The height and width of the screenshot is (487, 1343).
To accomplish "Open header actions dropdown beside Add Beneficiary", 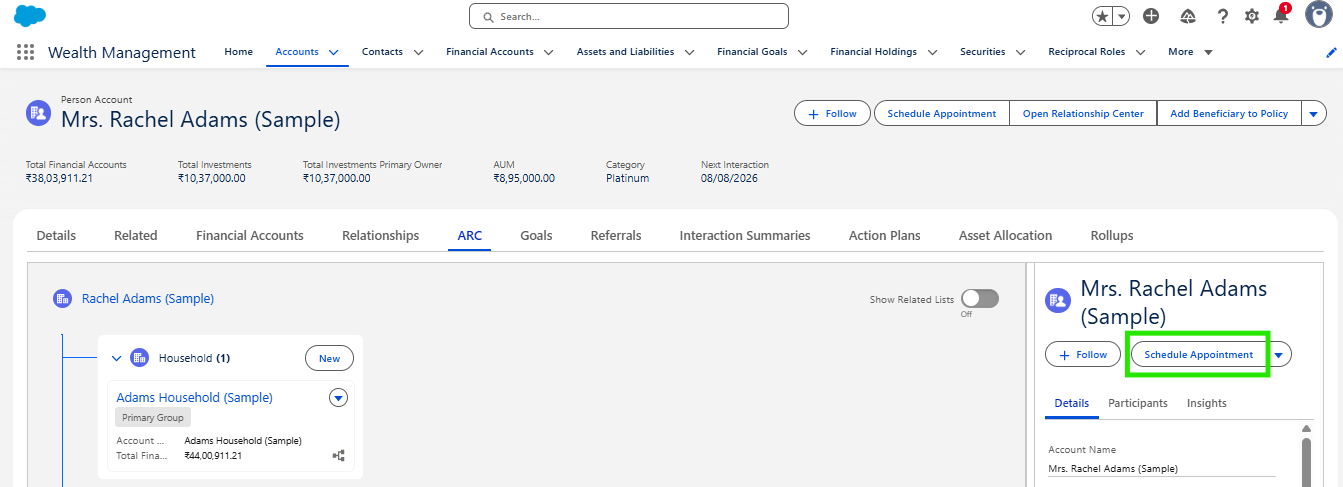I will click(1314, 114).
